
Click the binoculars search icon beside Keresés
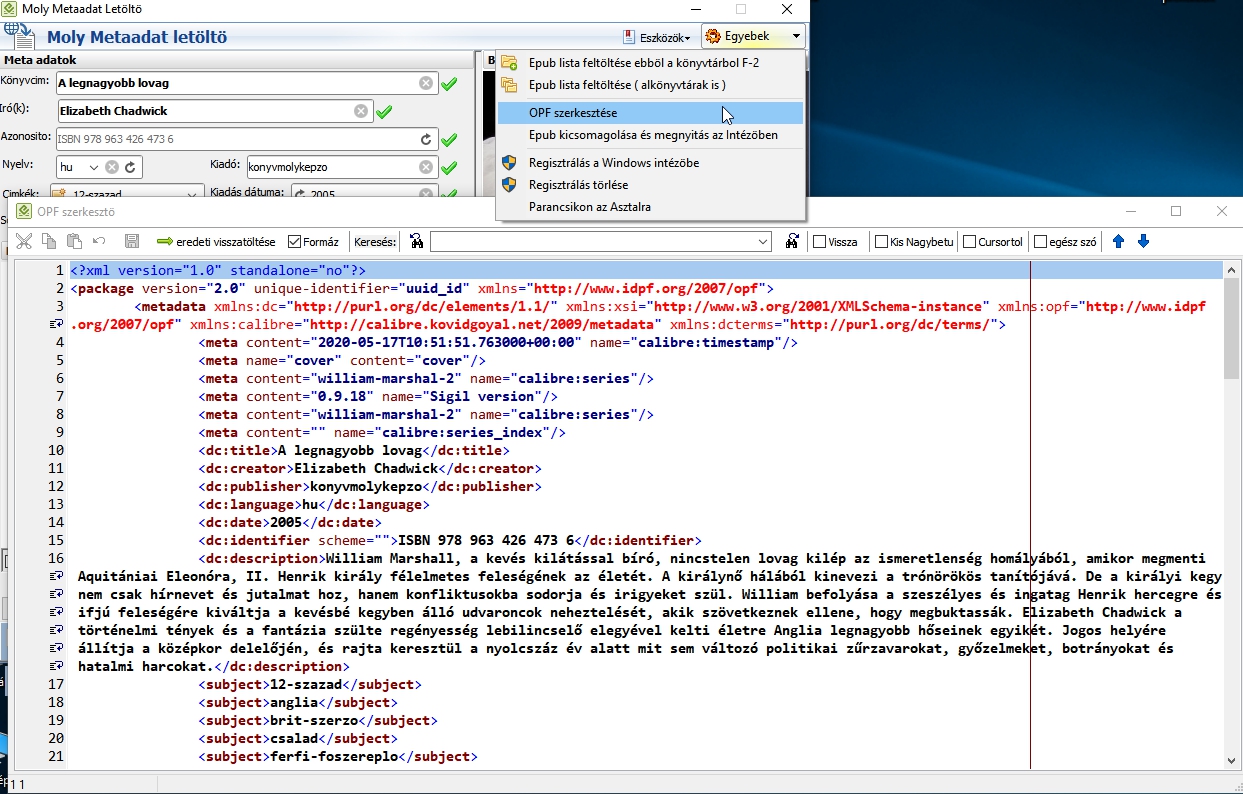pyautogui.click(x=417, y=241)
